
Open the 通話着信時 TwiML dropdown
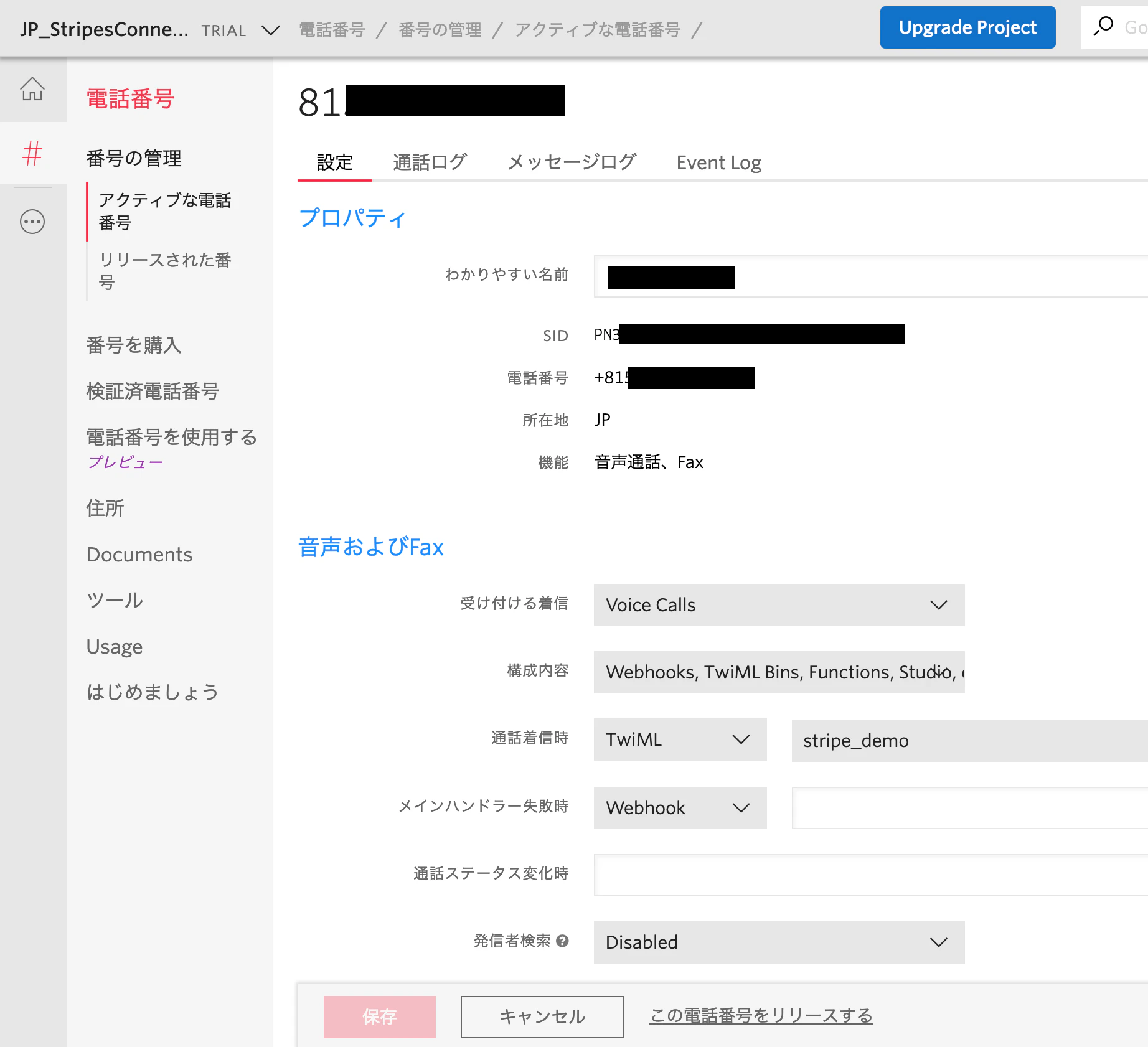[680, 739]
